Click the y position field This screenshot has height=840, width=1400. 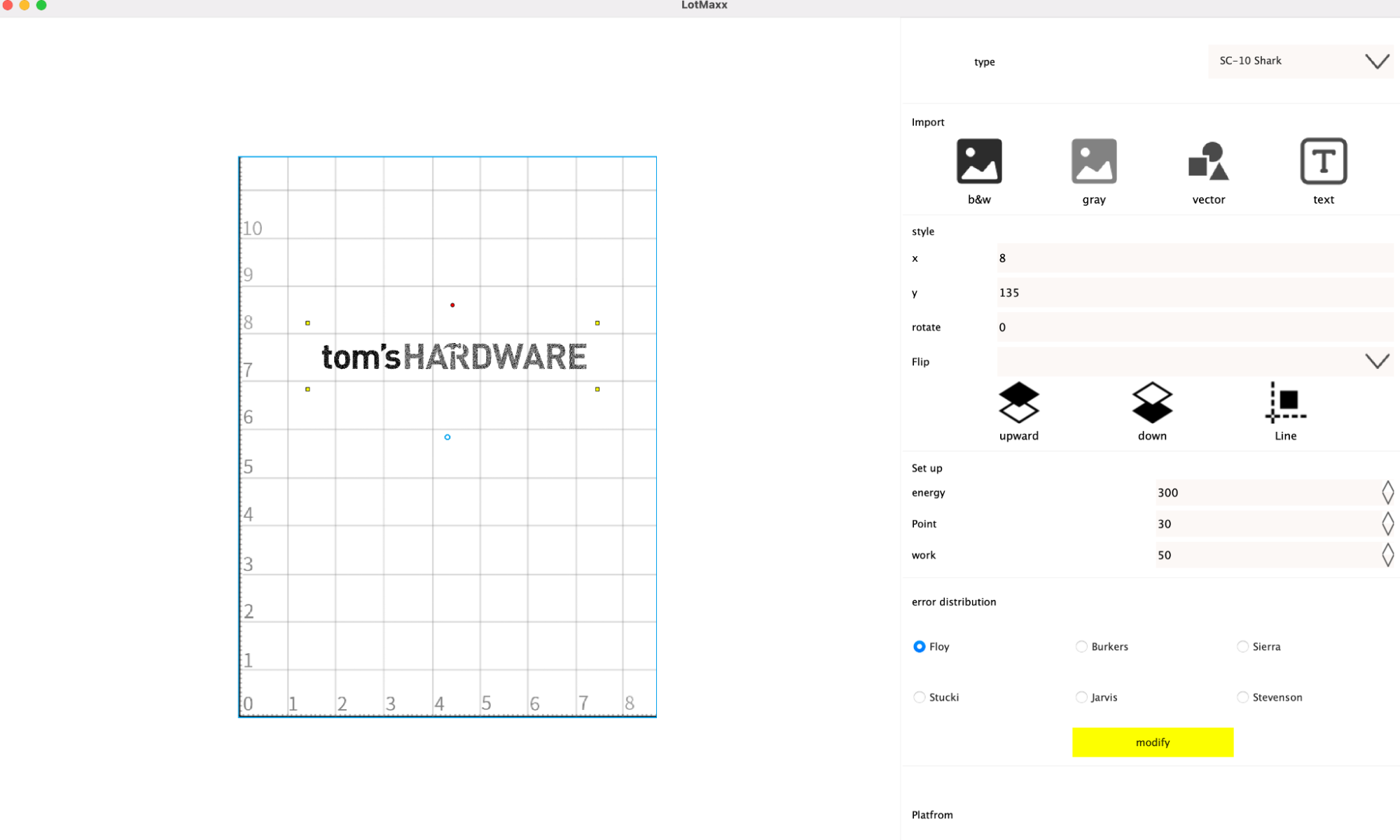(x=1195, y=293)
